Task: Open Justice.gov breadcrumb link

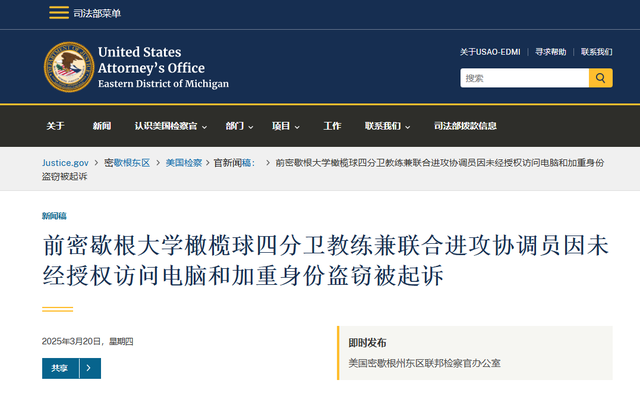Action: (65, 163)
